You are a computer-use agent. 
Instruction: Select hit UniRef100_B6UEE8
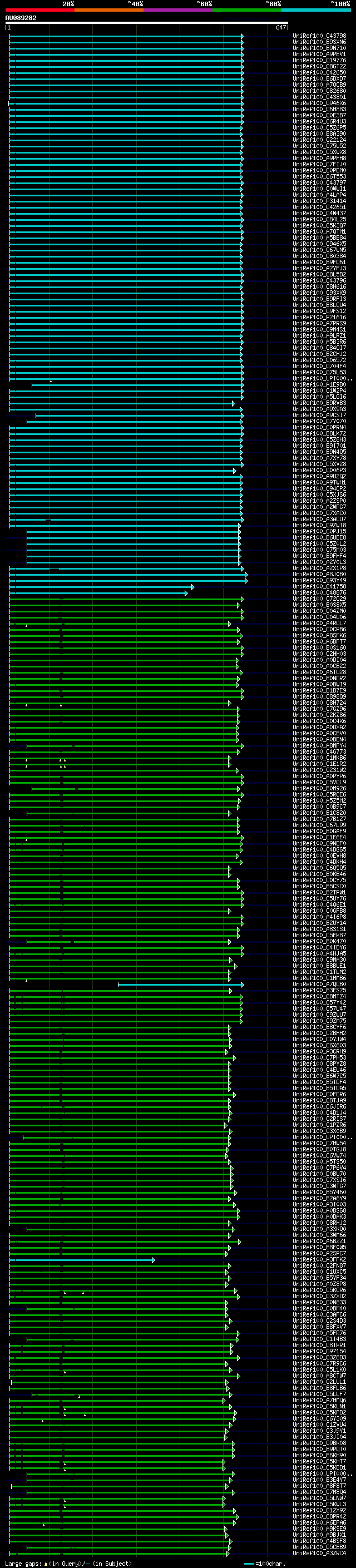[319, 537]
